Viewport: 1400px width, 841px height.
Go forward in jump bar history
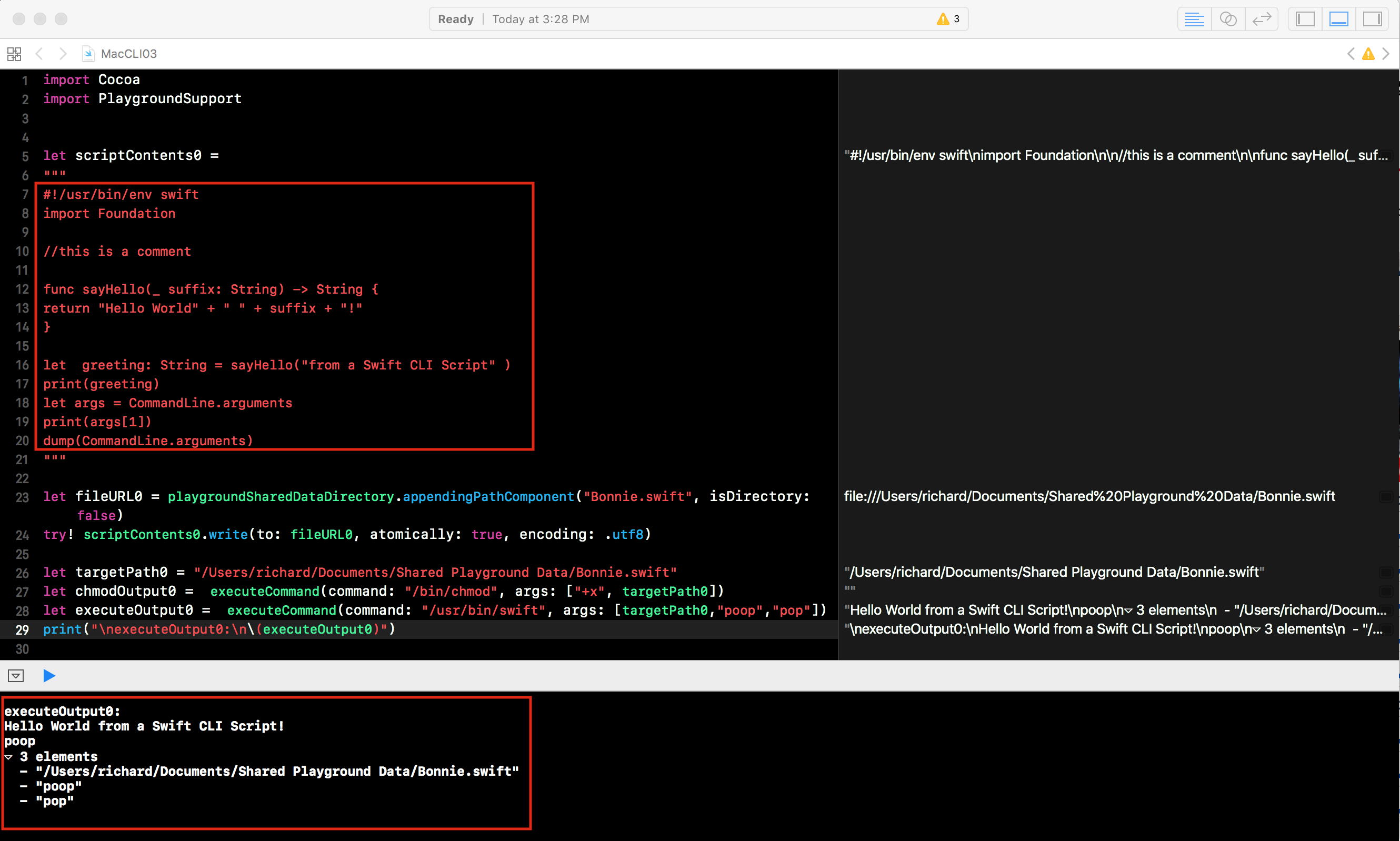tap(63, 54)
